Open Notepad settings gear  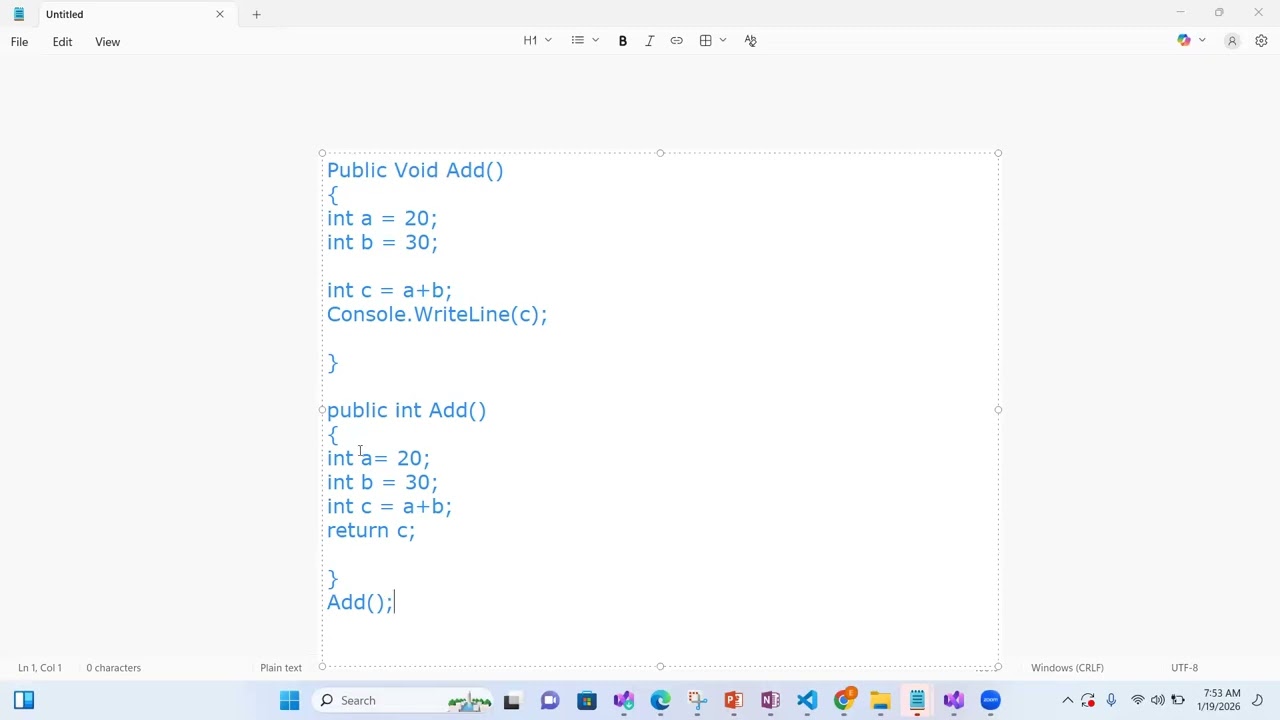point(1261,41)
